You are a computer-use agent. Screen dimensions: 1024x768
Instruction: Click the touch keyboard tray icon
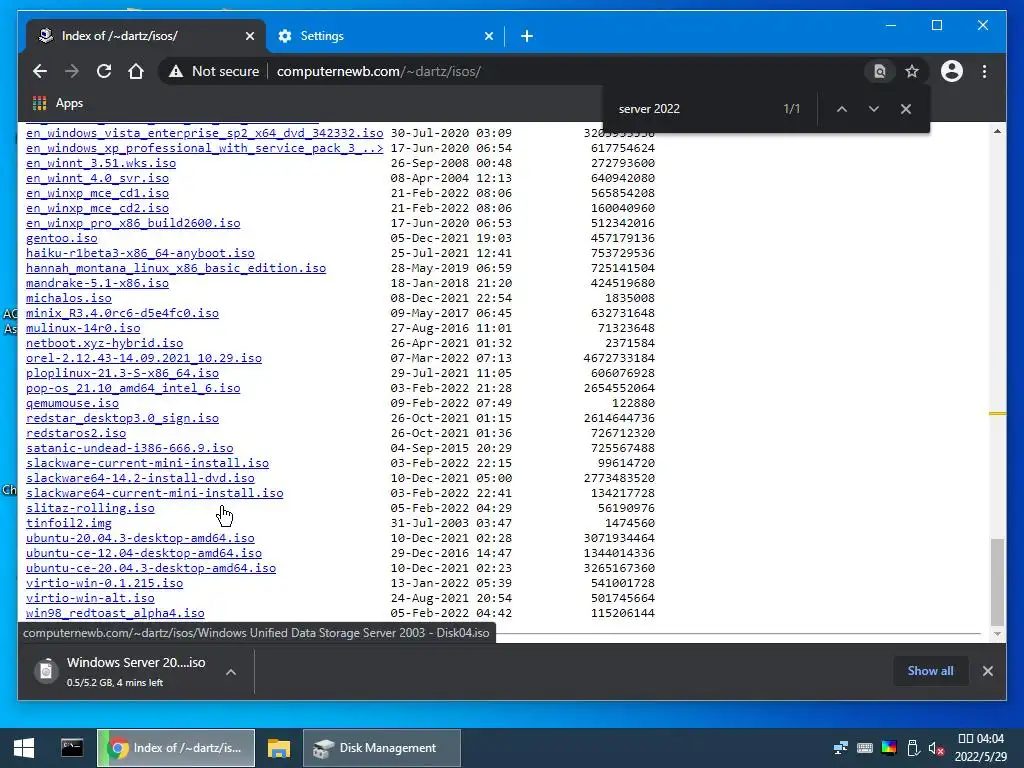(x=865, y=748)
